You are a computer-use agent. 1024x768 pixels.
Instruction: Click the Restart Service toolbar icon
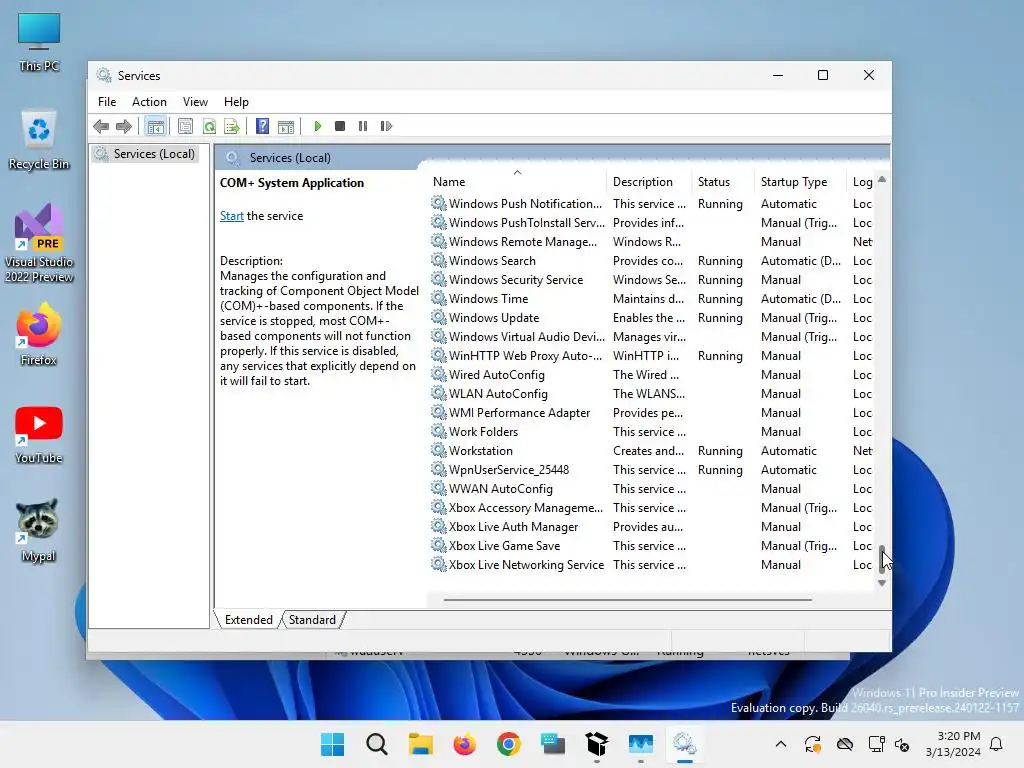[x=386, y=126]
